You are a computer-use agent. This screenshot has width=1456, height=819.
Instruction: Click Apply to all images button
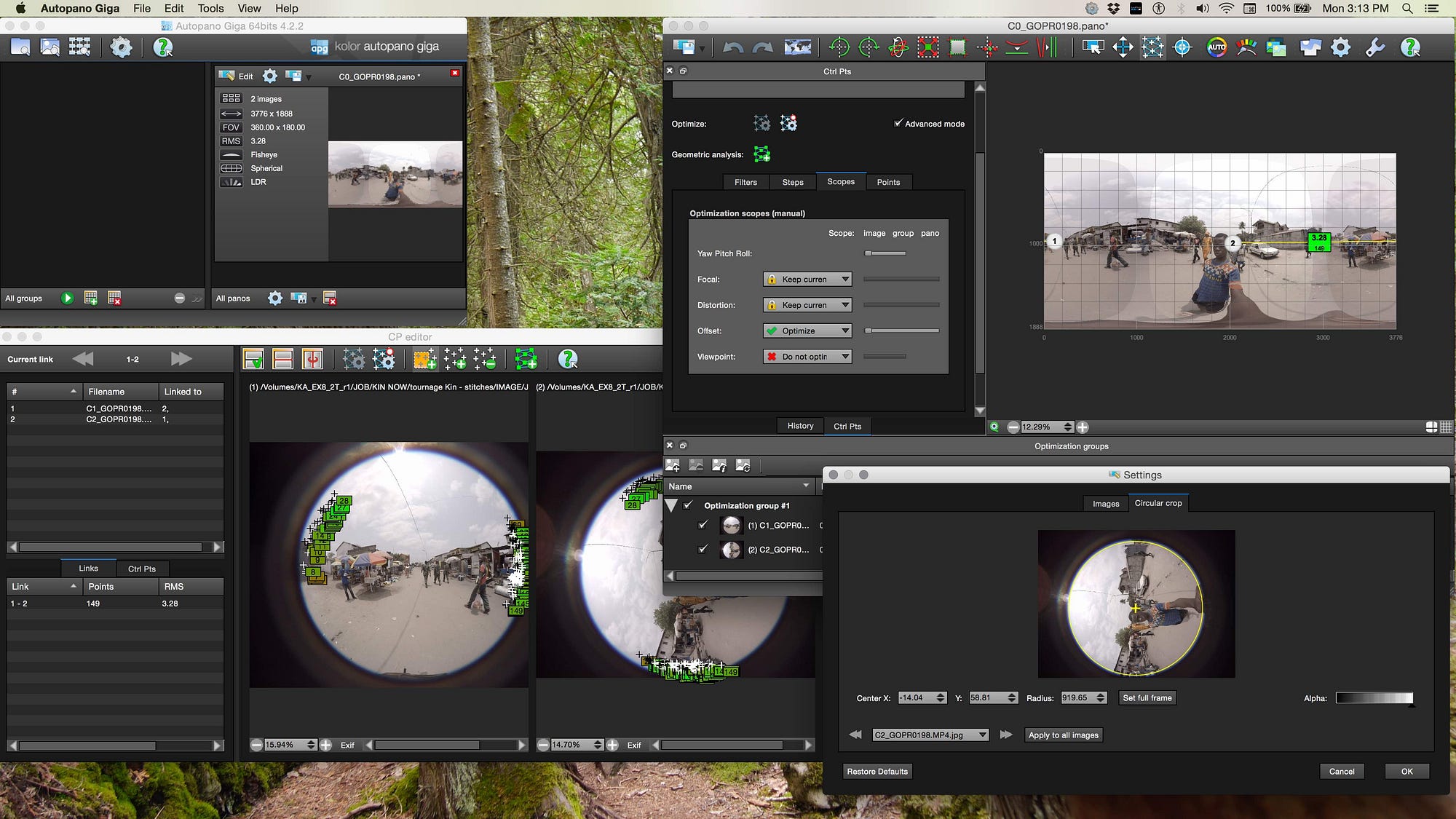pos(1063,735)
